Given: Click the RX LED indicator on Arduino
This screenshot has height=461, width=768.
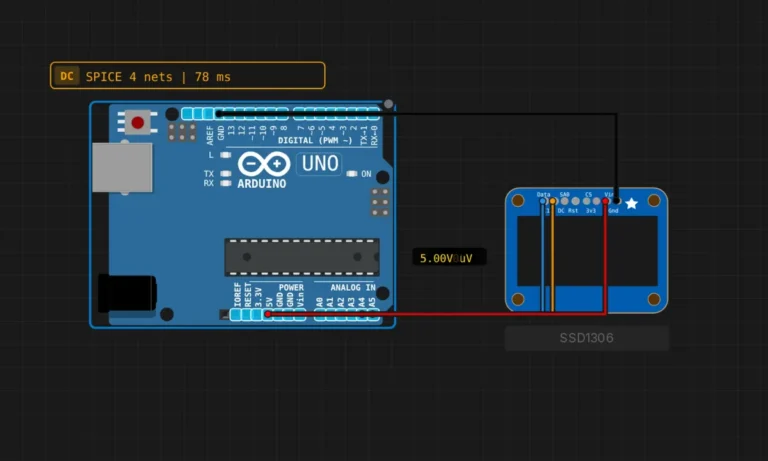Looking at the screenshot, I should 225,183.
